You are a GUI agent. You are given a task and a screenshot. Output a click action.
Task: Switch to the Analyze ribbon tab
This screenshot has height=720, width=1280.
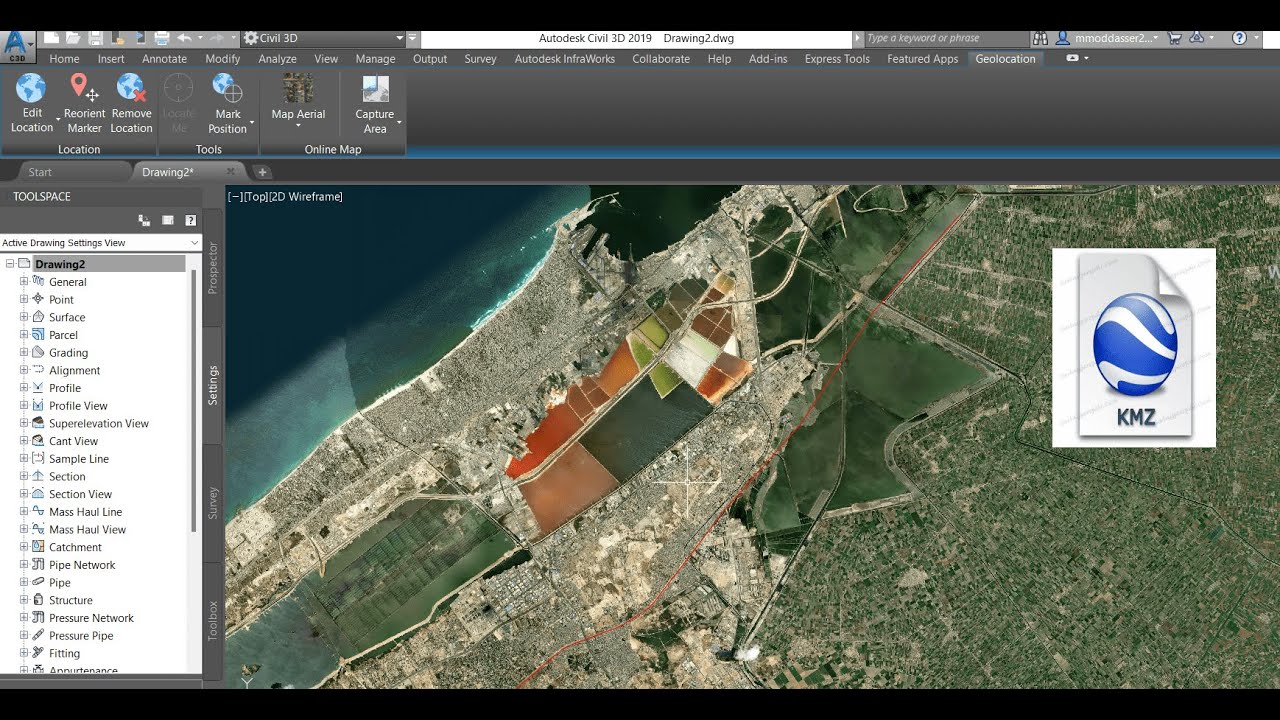tap(277, 59)
